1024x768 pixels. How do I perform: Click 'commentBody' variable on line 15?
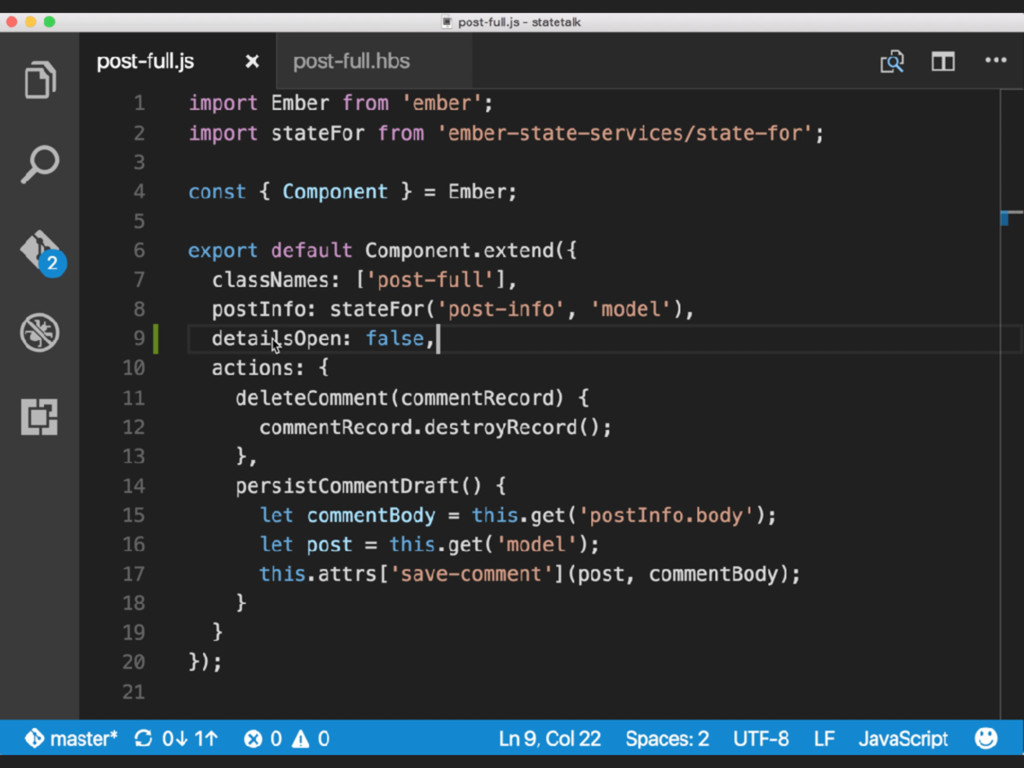tap(371, 515)
